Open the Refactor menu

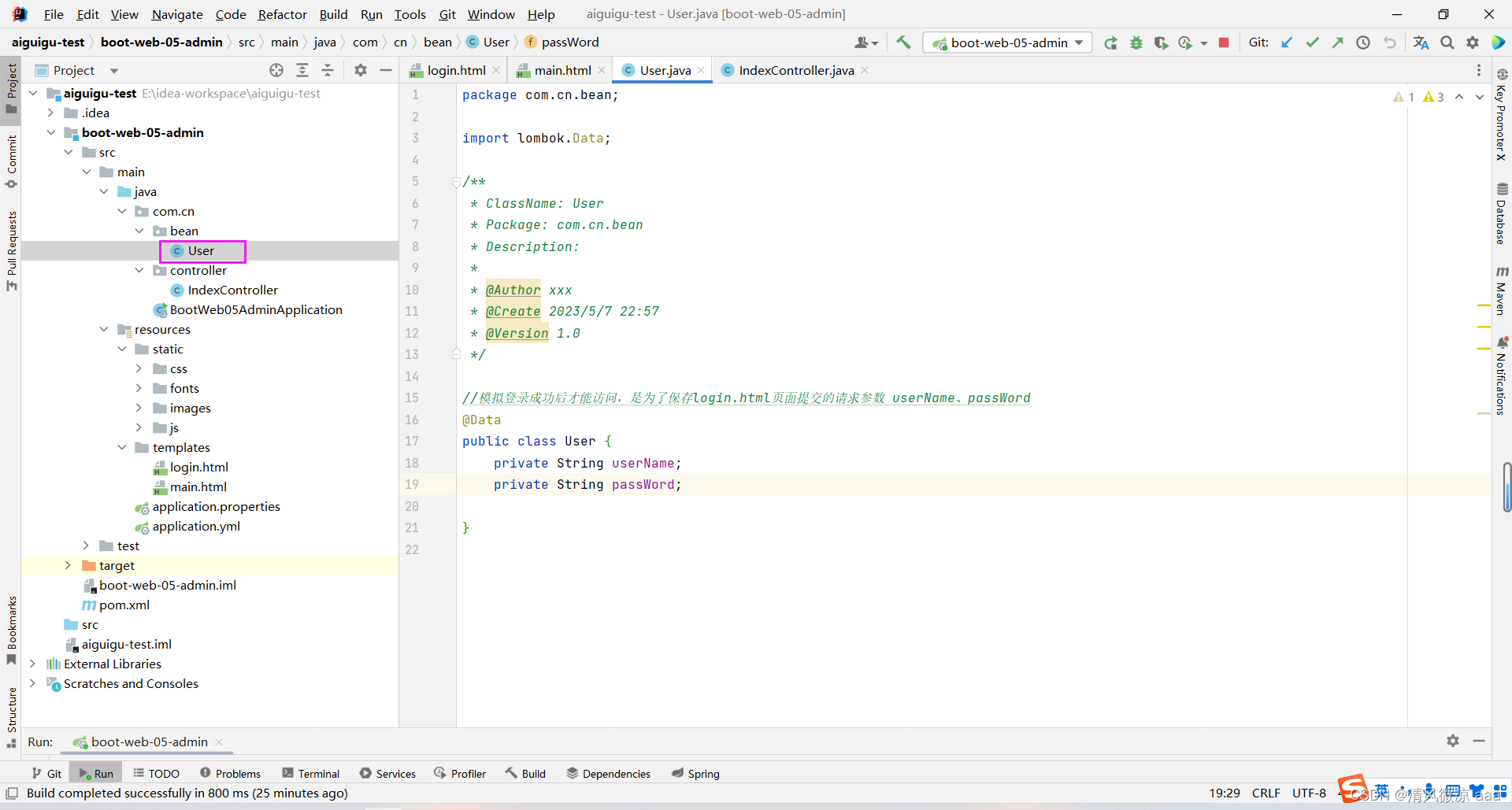pos(282,14)
